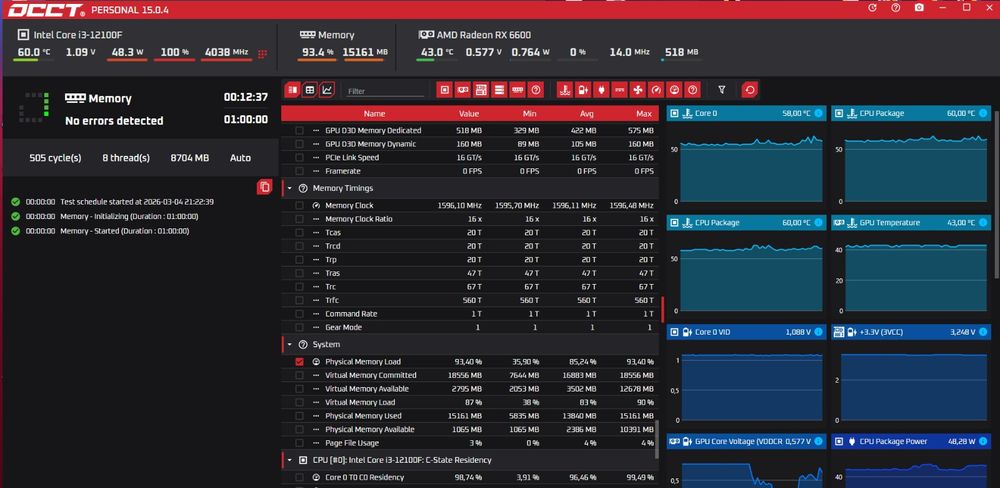
Task: Sort by the Avg column header
Action: click(587, 114)
